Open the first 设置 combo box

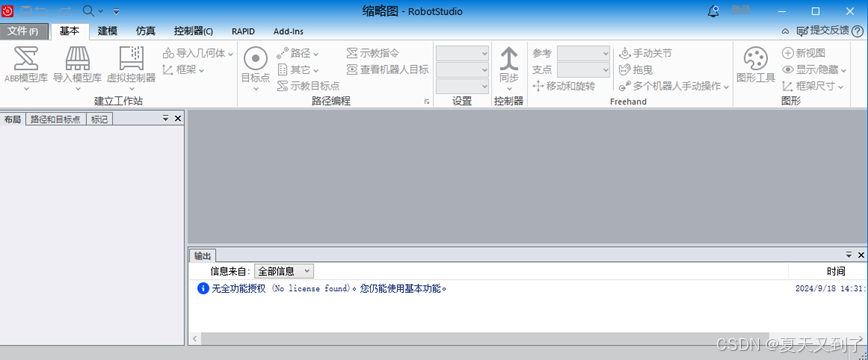pos(462,54)
